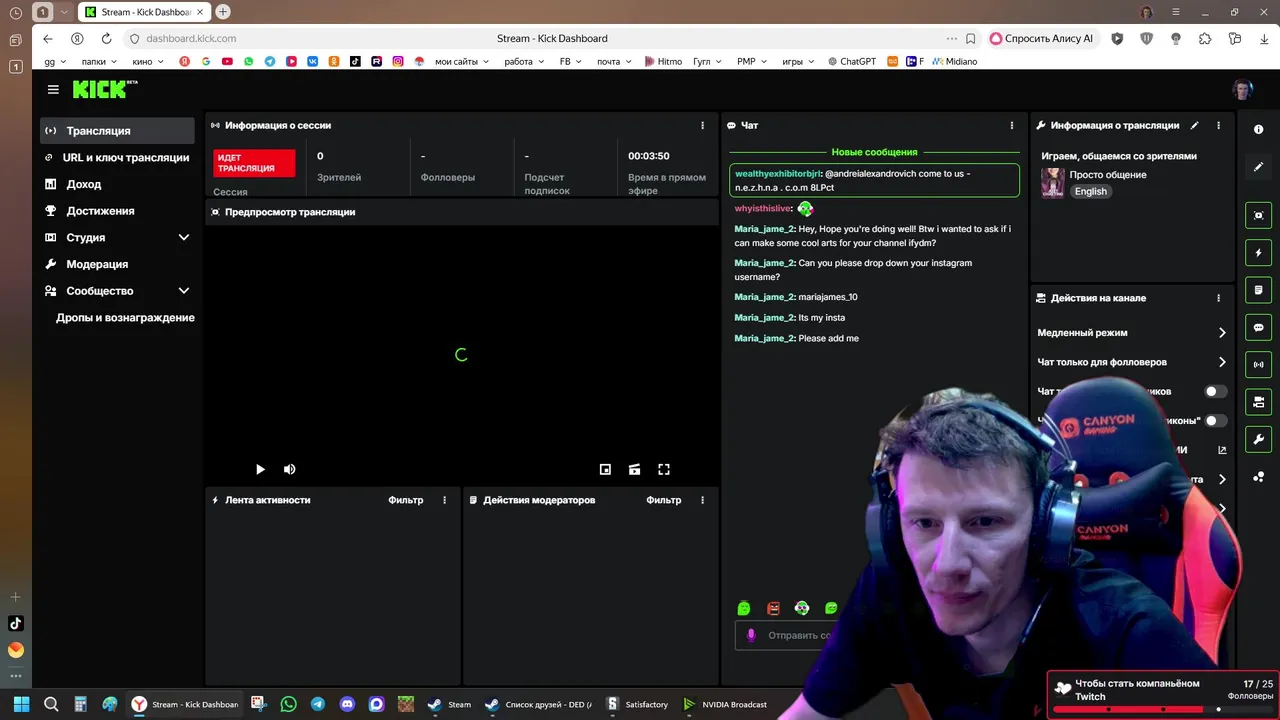Click the Новые сообщения divider link
The height and width of the screenshot is (720, 1280).
[874, 152]
